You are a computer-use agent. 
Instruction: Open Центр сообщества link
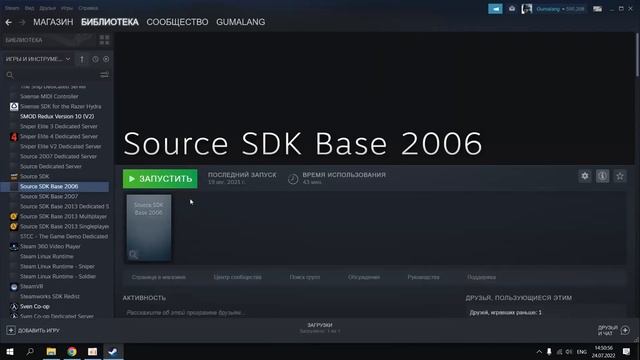tap(238, 277)
